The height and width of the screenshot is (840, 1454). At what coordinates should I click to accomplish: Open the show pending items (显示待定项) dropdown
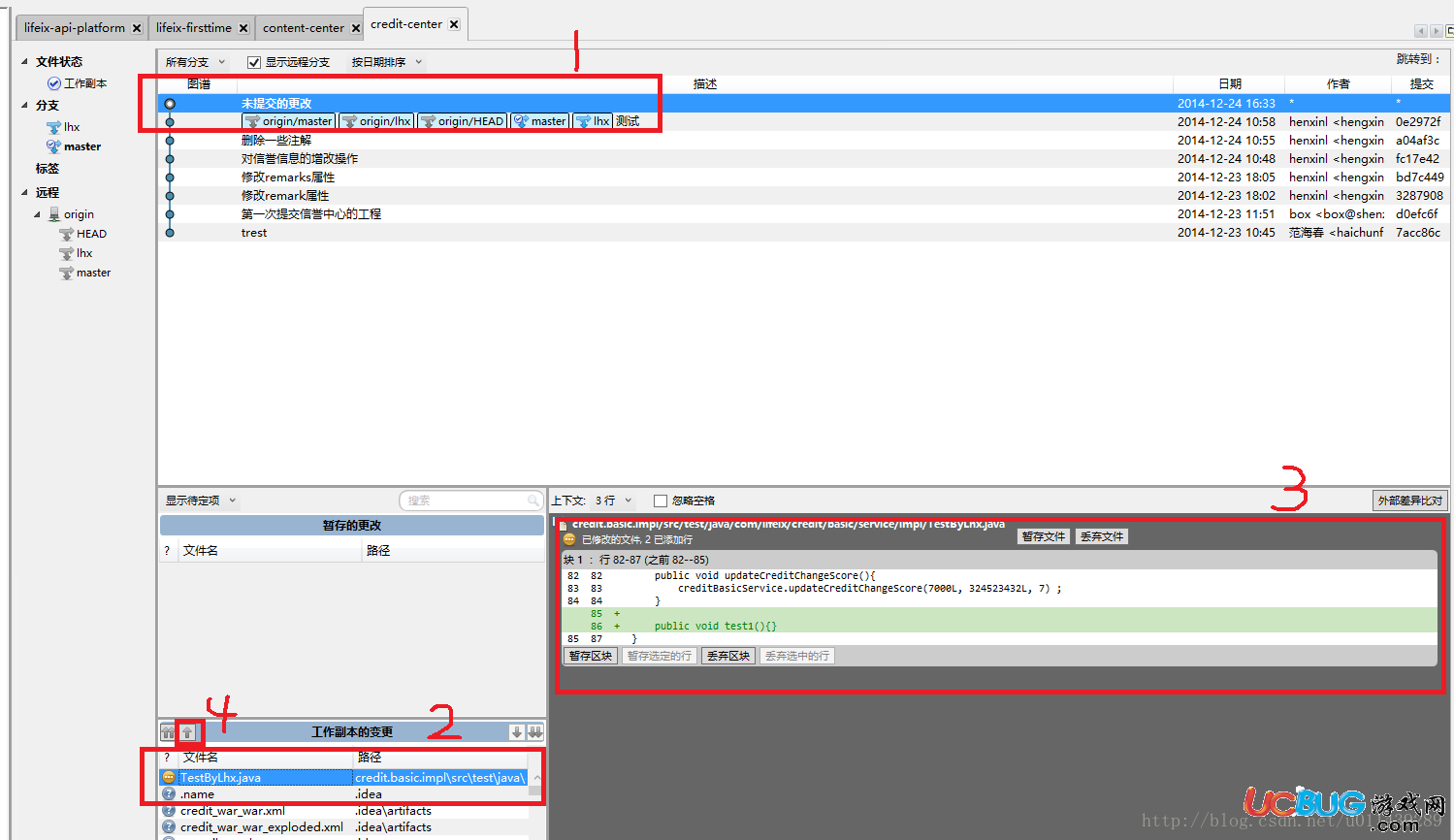click(x=200, y=501)
